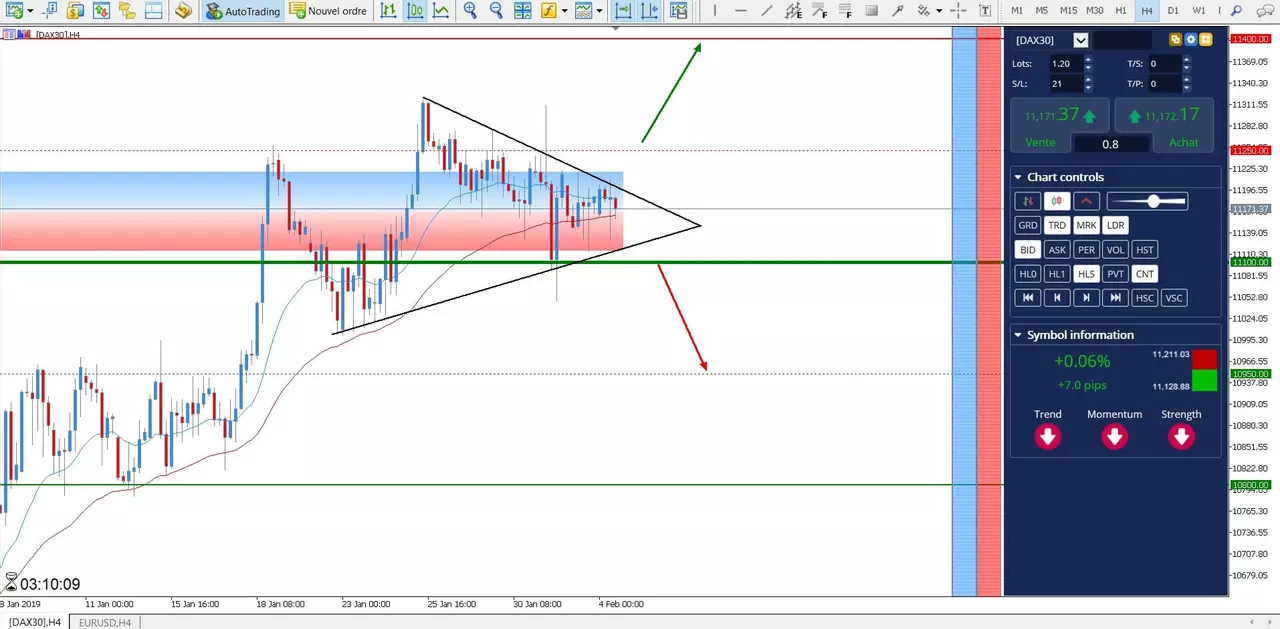Open the indicators dropdown arrow
1280x629 pixels.
click(565, 11)
